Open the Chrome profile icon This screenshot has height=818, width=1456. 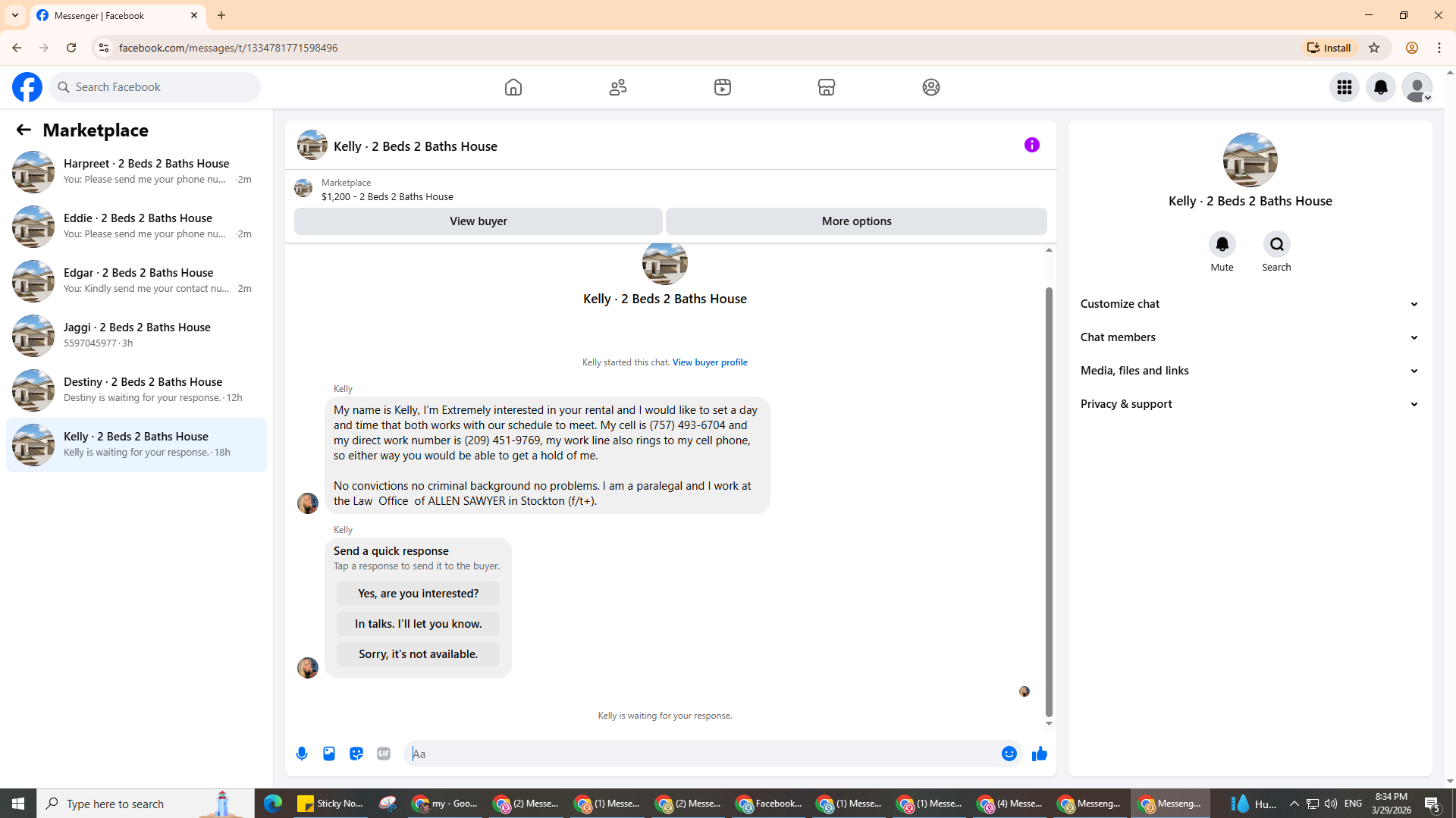point(1412,48)
